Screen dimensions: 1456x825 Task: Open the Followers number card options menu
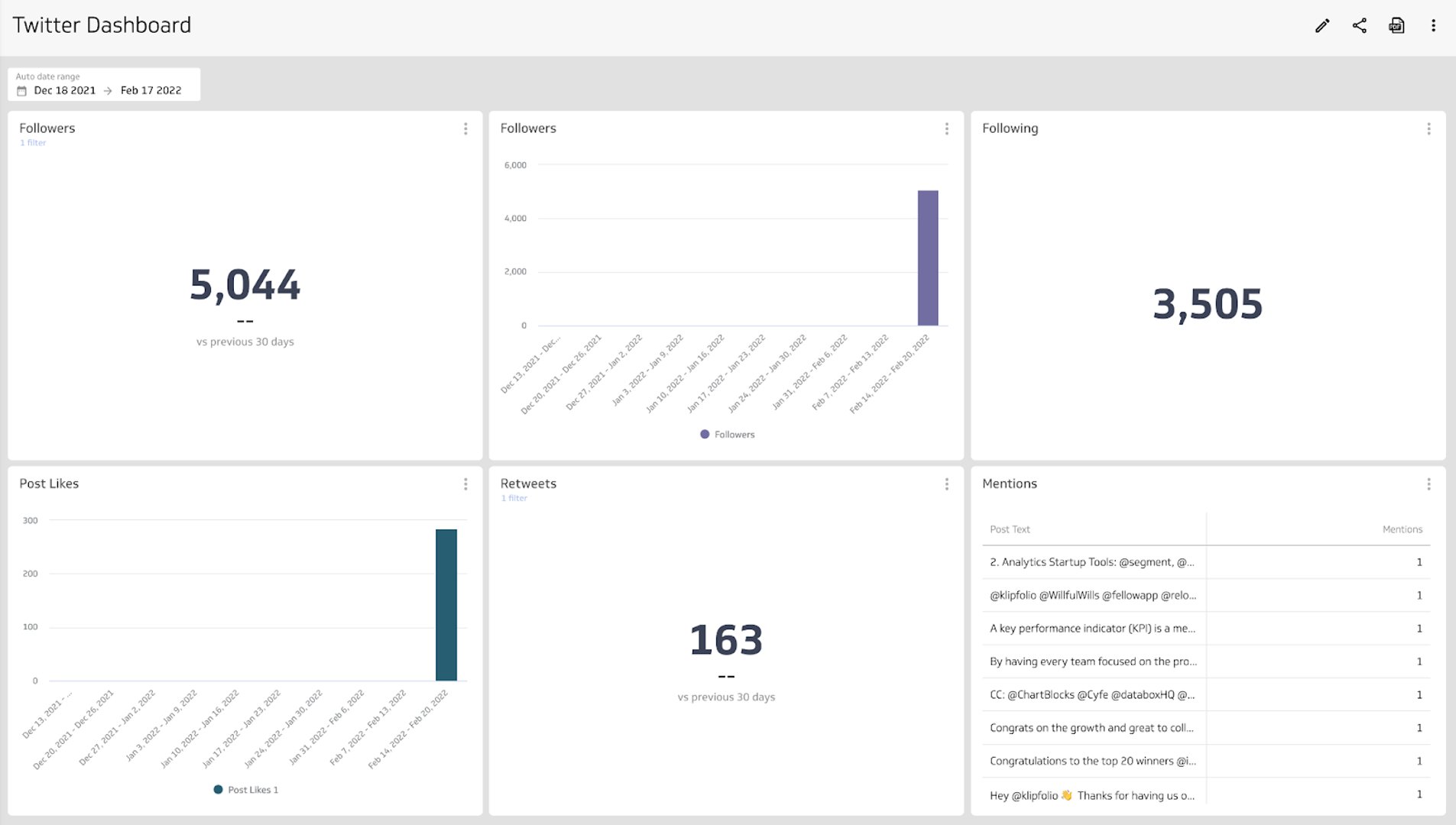tap(465, 129)
